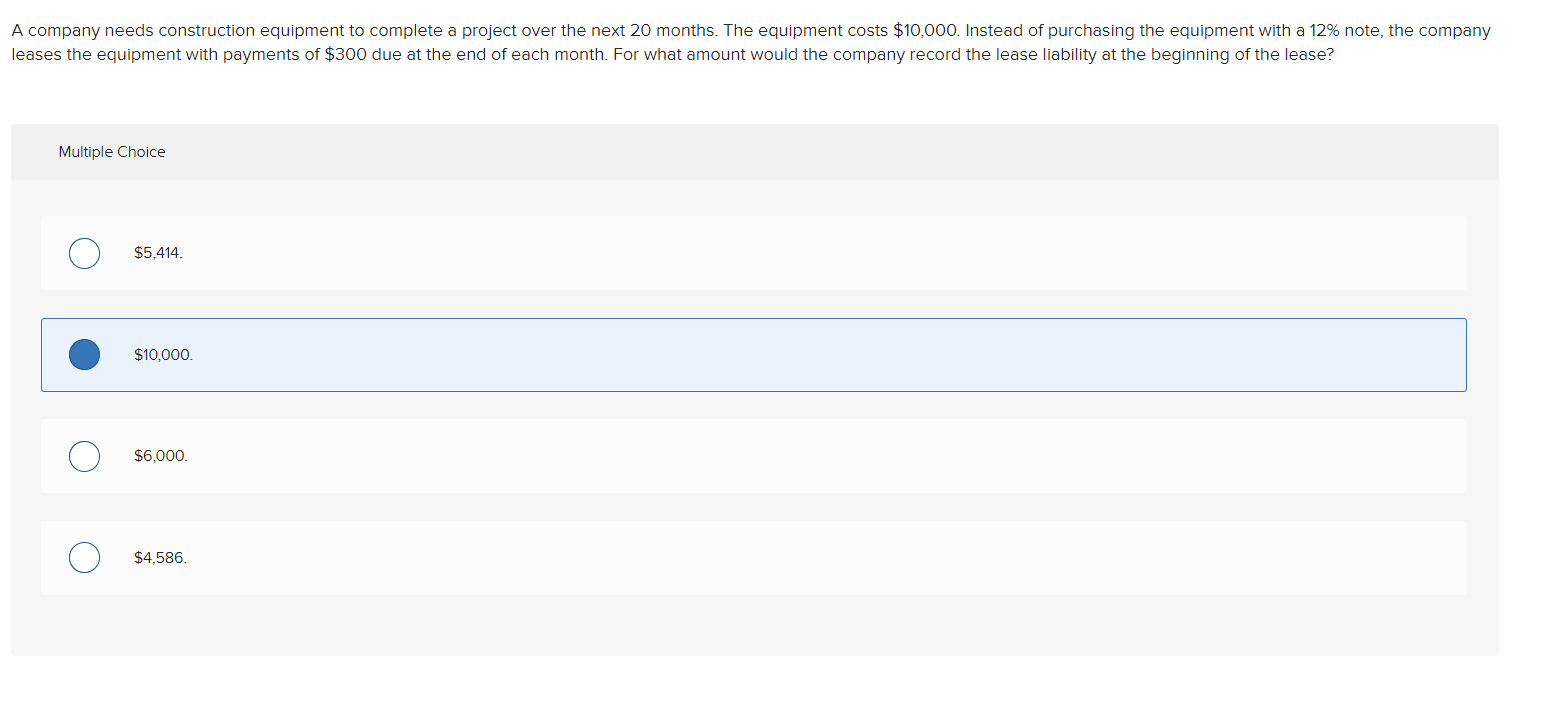
Task: Click the $6,000 answer text label
Action: click(160, 455)
